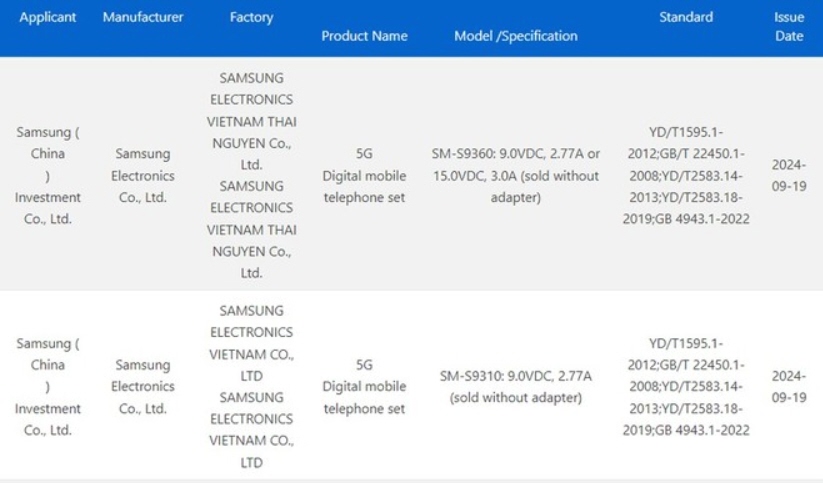The image size is (823, 483).
Task: Select the SM-S9310 model specification cell
Action: pos(515,386)
